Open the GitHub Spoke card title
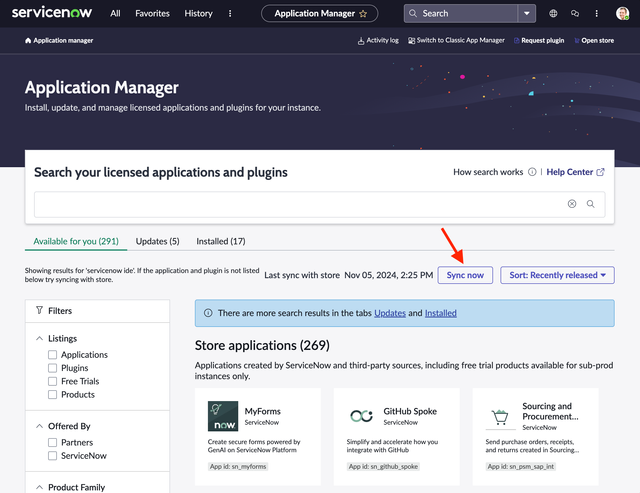Screen dimensions: 640x493 410,411
